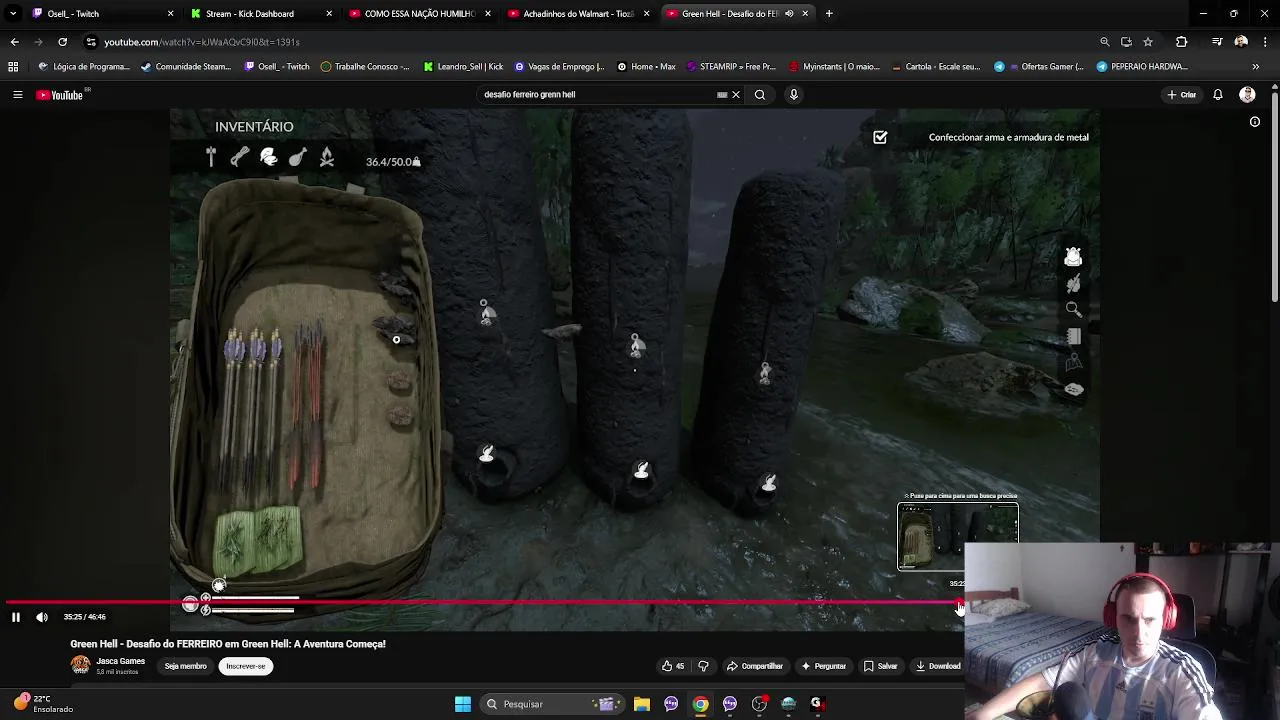The width and height of the screenshot is (1280, 720).
Task: Reload the current page
Action: pyautogui.click(x=62, y=42)
